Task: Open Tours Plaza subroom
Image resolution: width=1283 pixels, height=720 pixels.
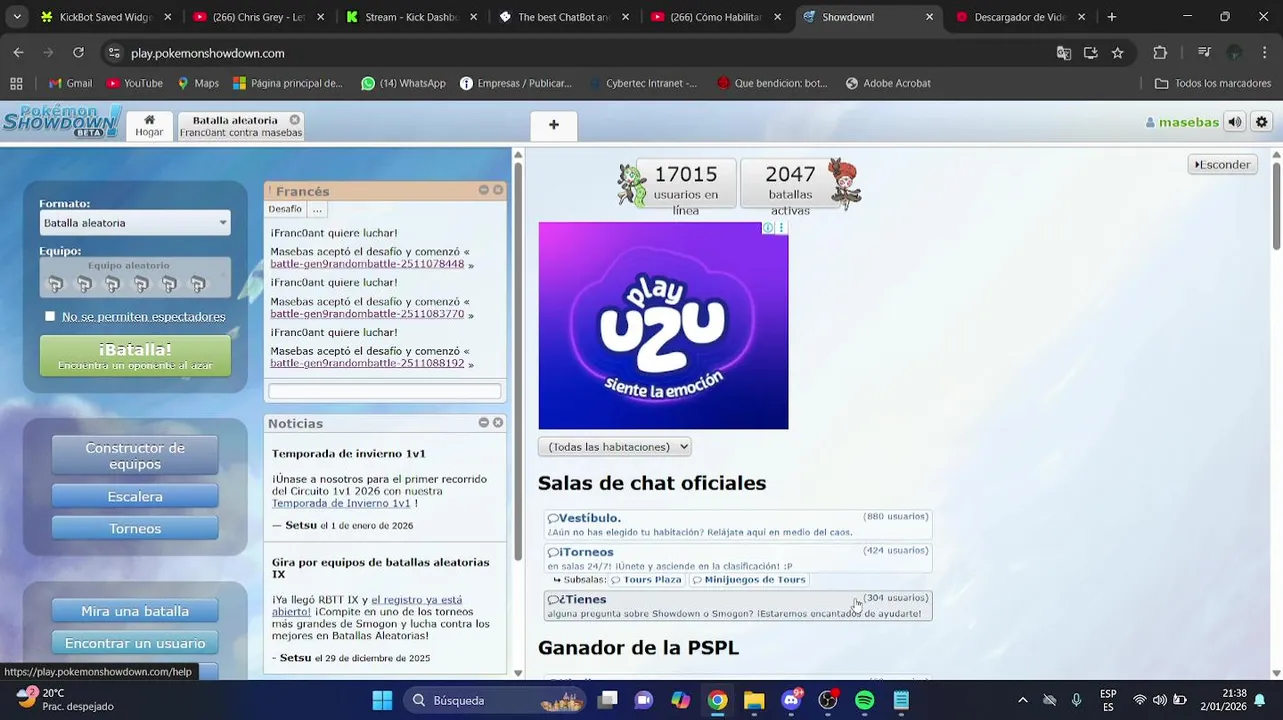Action: pos(646,580)
